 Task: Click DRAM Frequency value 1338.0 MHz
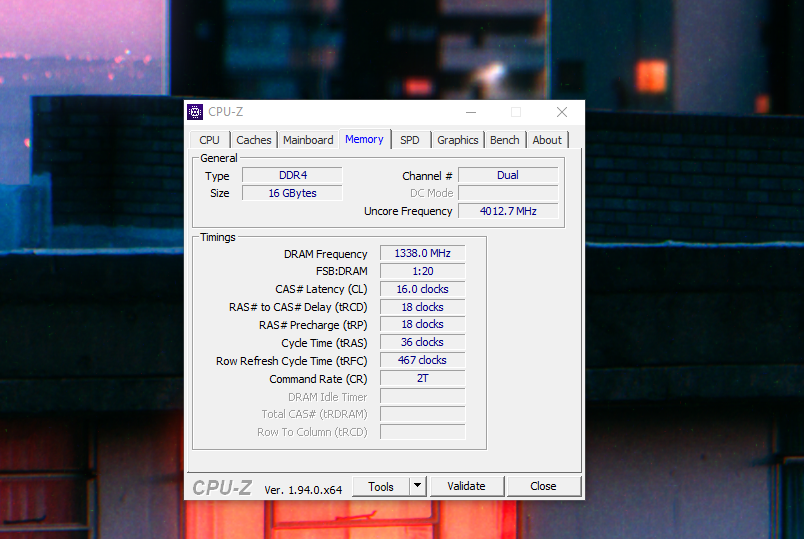423,253
